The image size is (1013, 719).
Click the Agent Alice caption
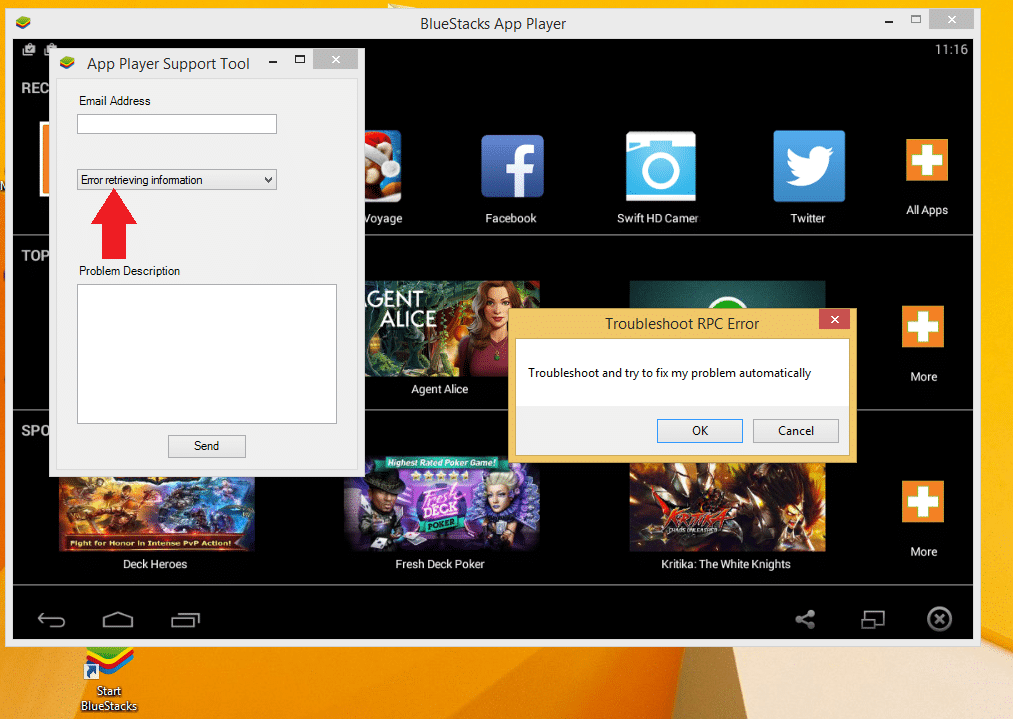point(439,389)
